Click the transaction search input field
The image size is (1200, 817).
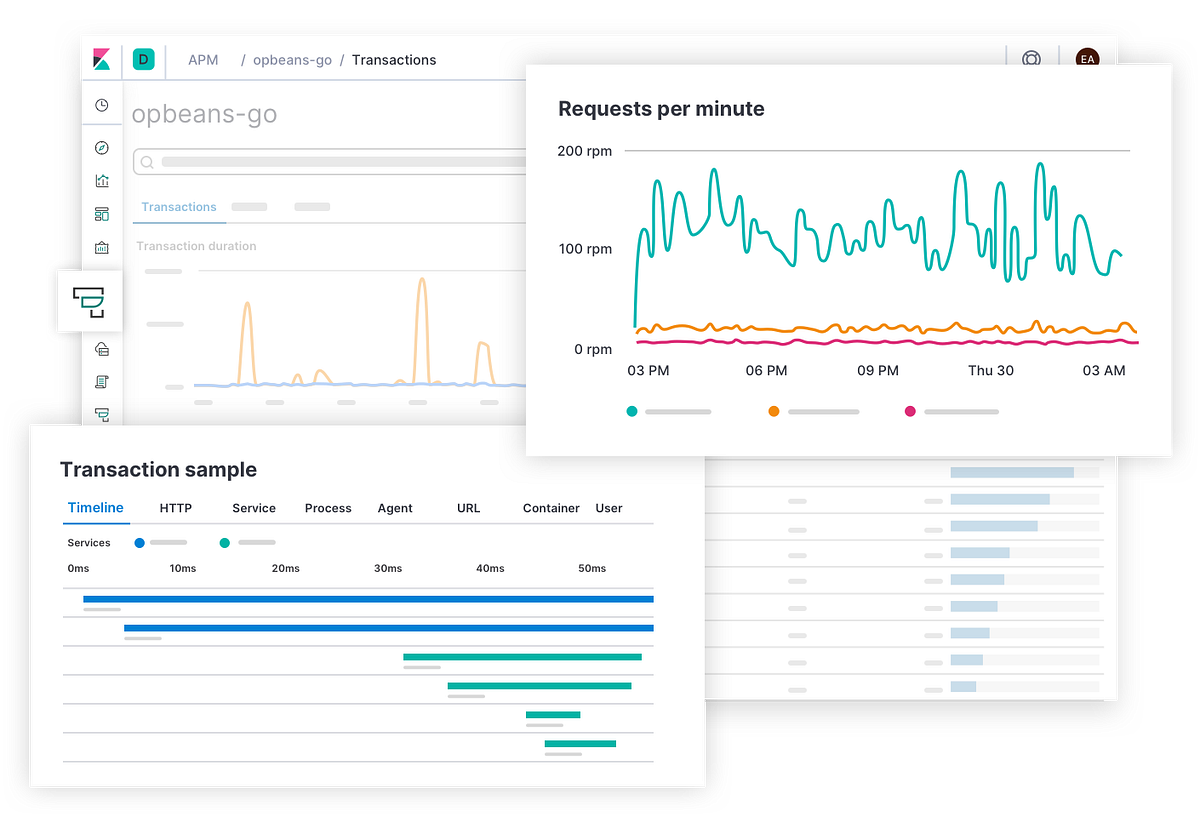[330, 161]
